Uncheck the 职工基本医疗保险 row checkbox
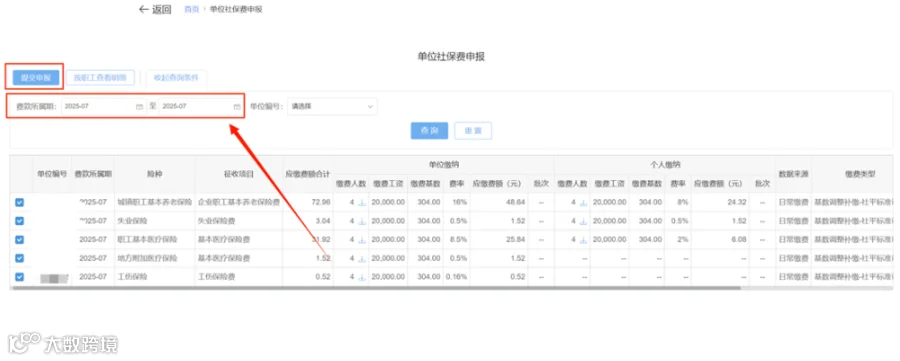Image resolution: width=900 pixels, height=361 pixels. [20, 239]
